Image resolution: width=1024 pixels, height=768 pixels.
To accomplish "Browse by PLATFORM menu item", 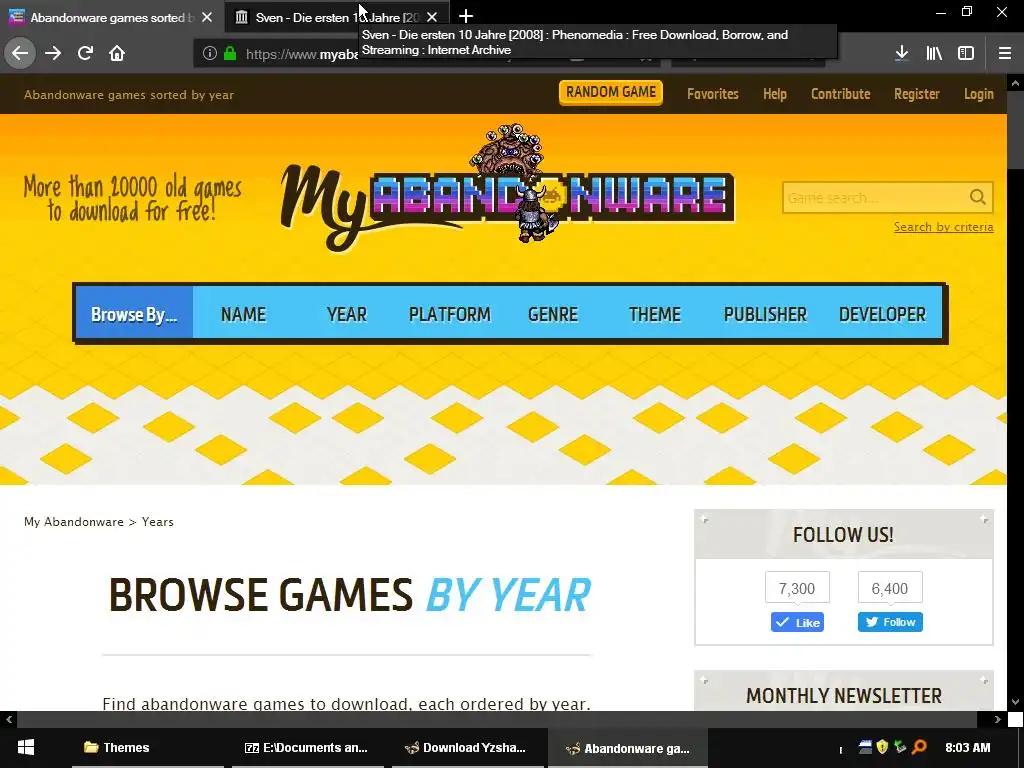I will [x=449, y=314].
